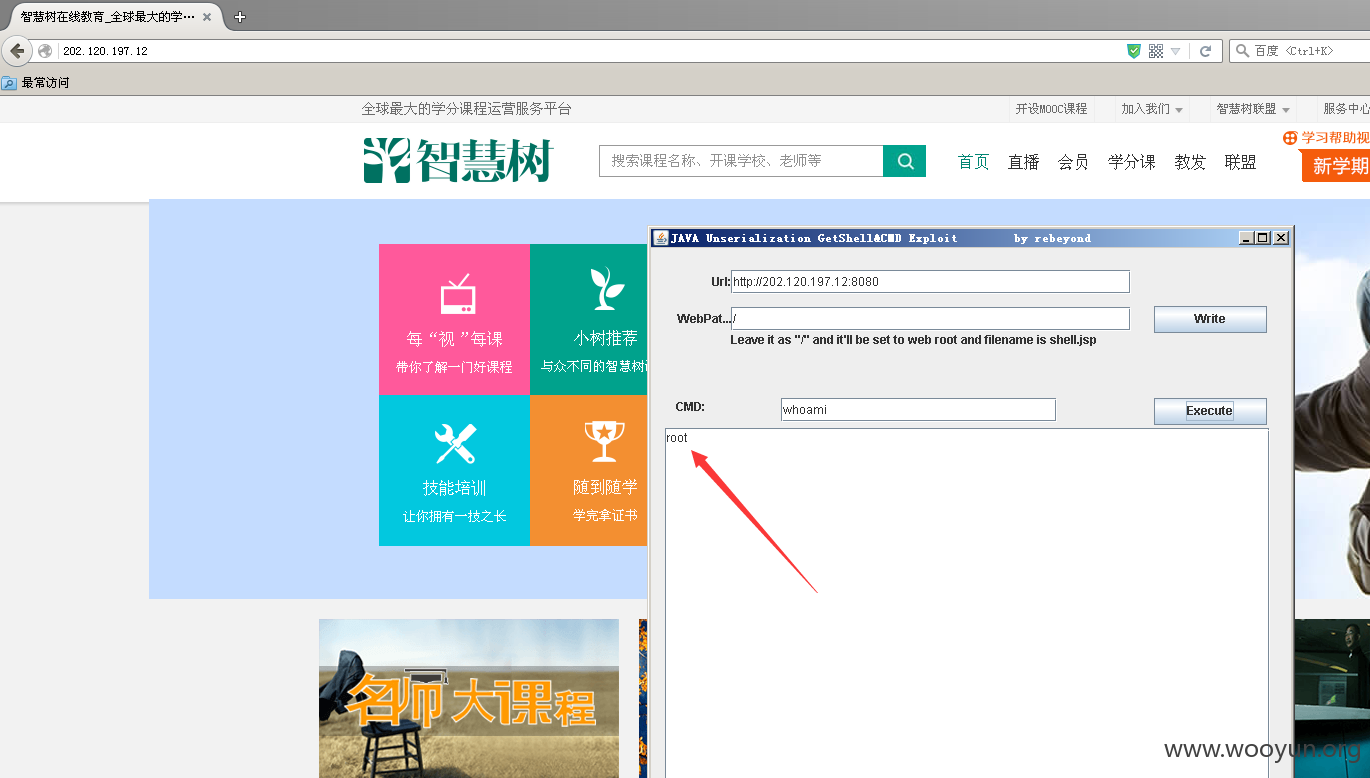
Task: Open the 服务中心 link
Action: 1346,109
